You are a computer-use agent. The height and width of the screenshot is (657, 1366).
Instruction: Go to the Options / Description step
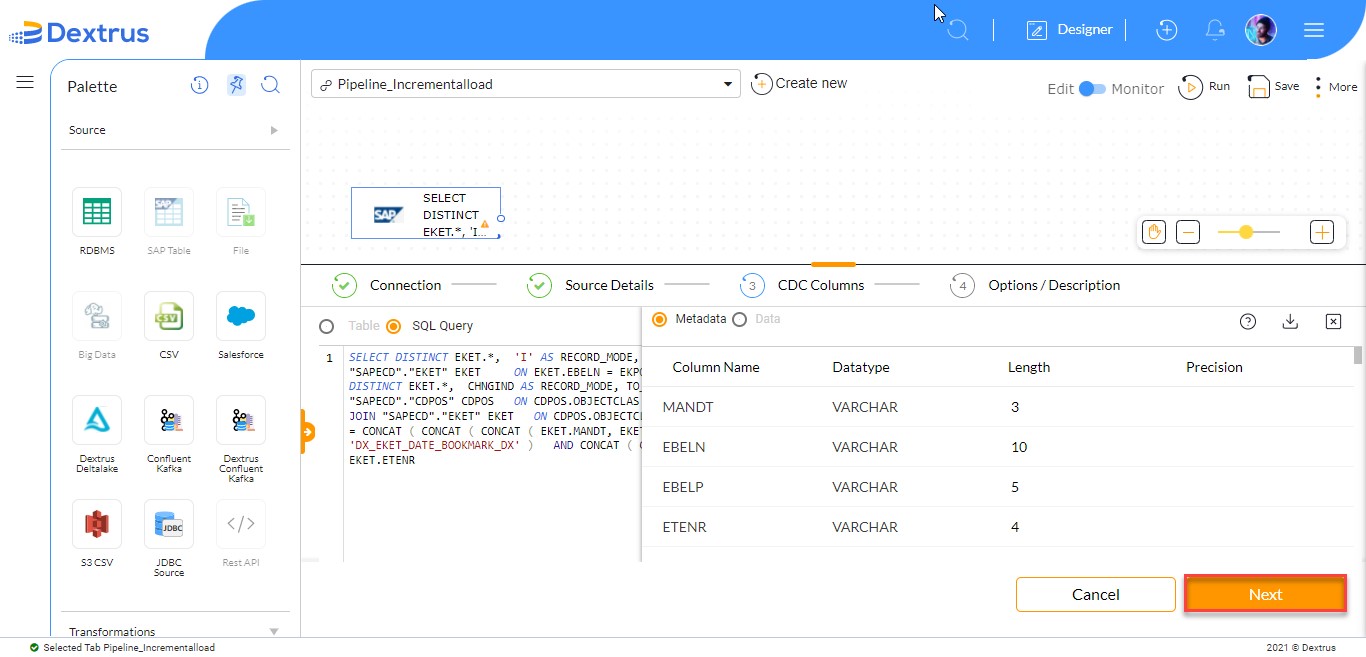tap(1035, 285)
